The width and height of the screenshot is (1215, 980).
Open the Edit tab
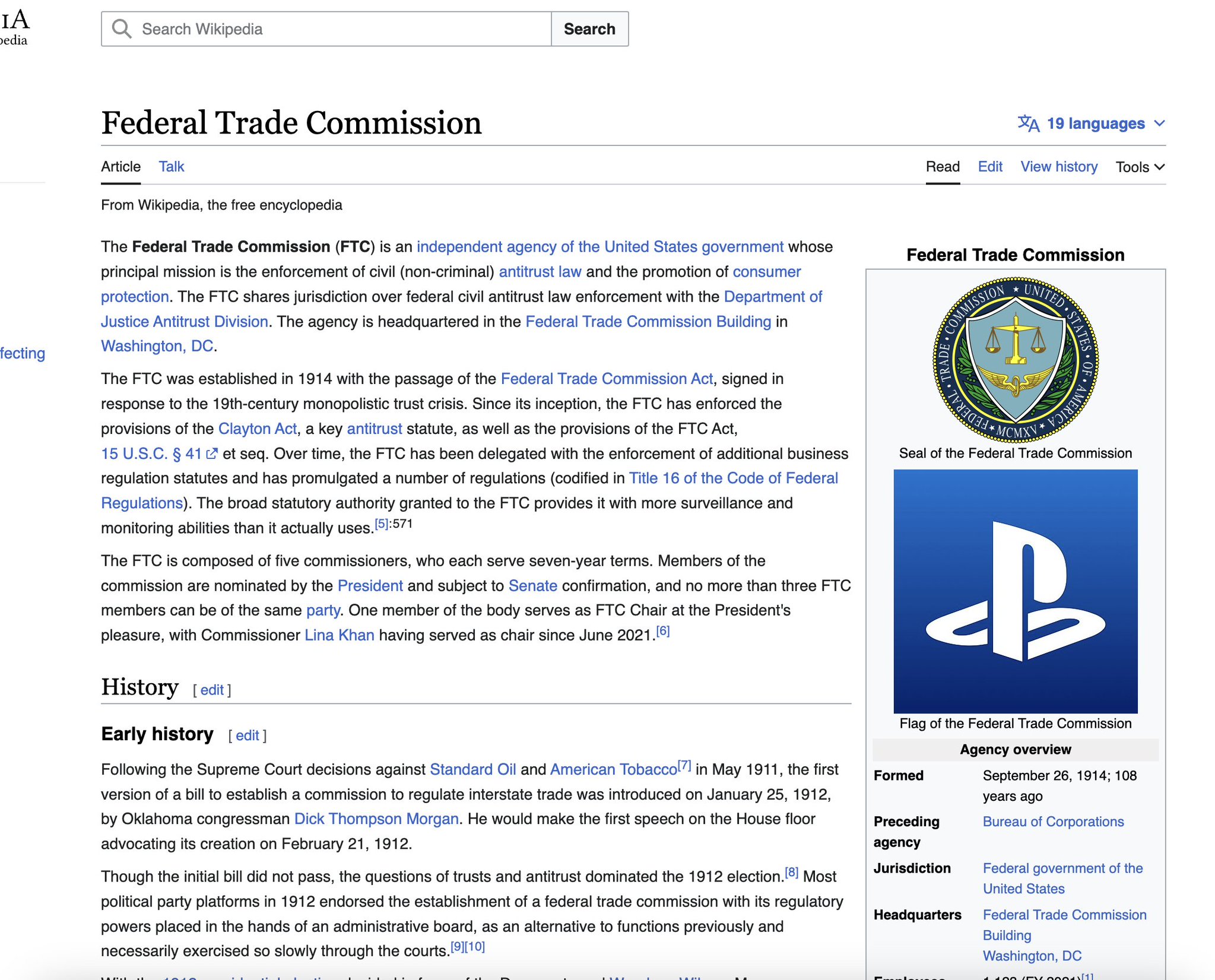[x=990, y=167]
